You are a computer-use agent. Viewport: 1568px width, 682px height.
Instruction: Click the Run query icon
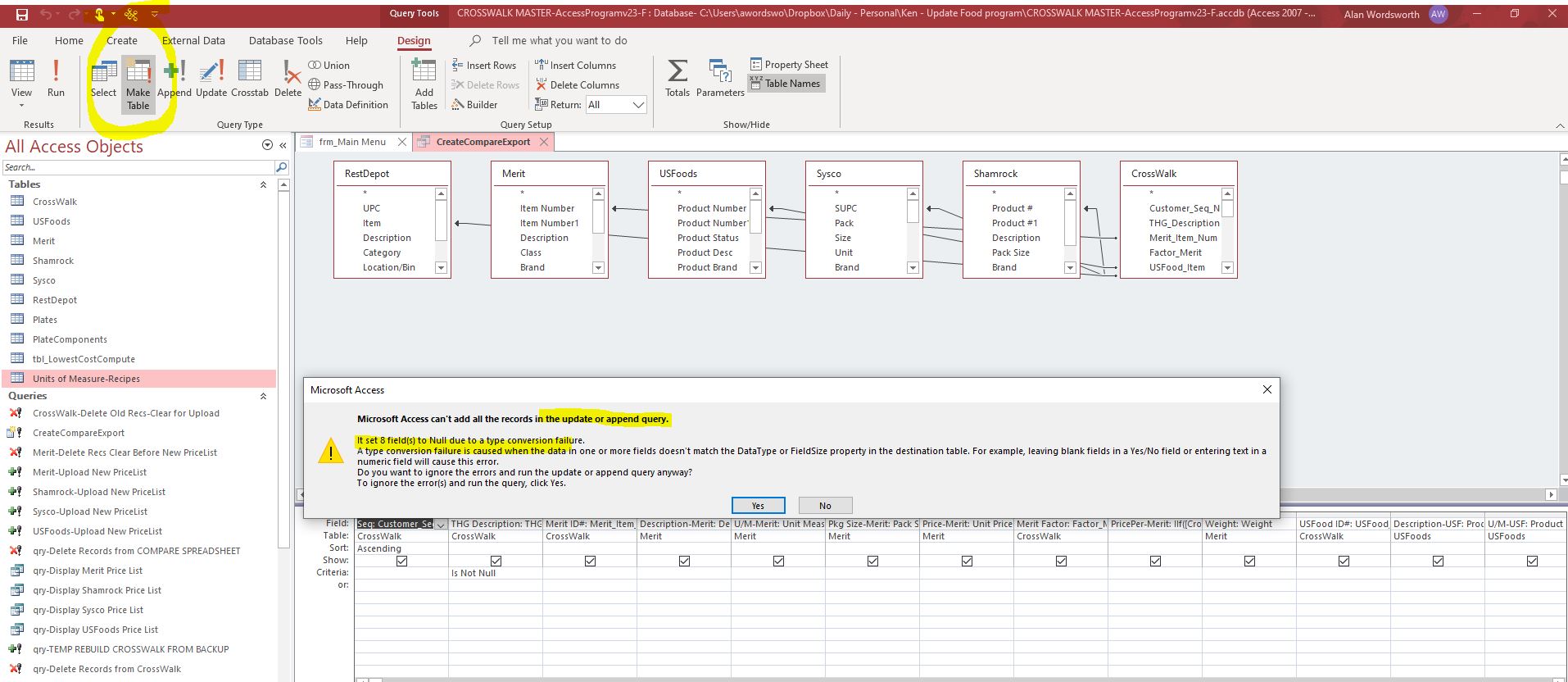click(x=56, y=79)
